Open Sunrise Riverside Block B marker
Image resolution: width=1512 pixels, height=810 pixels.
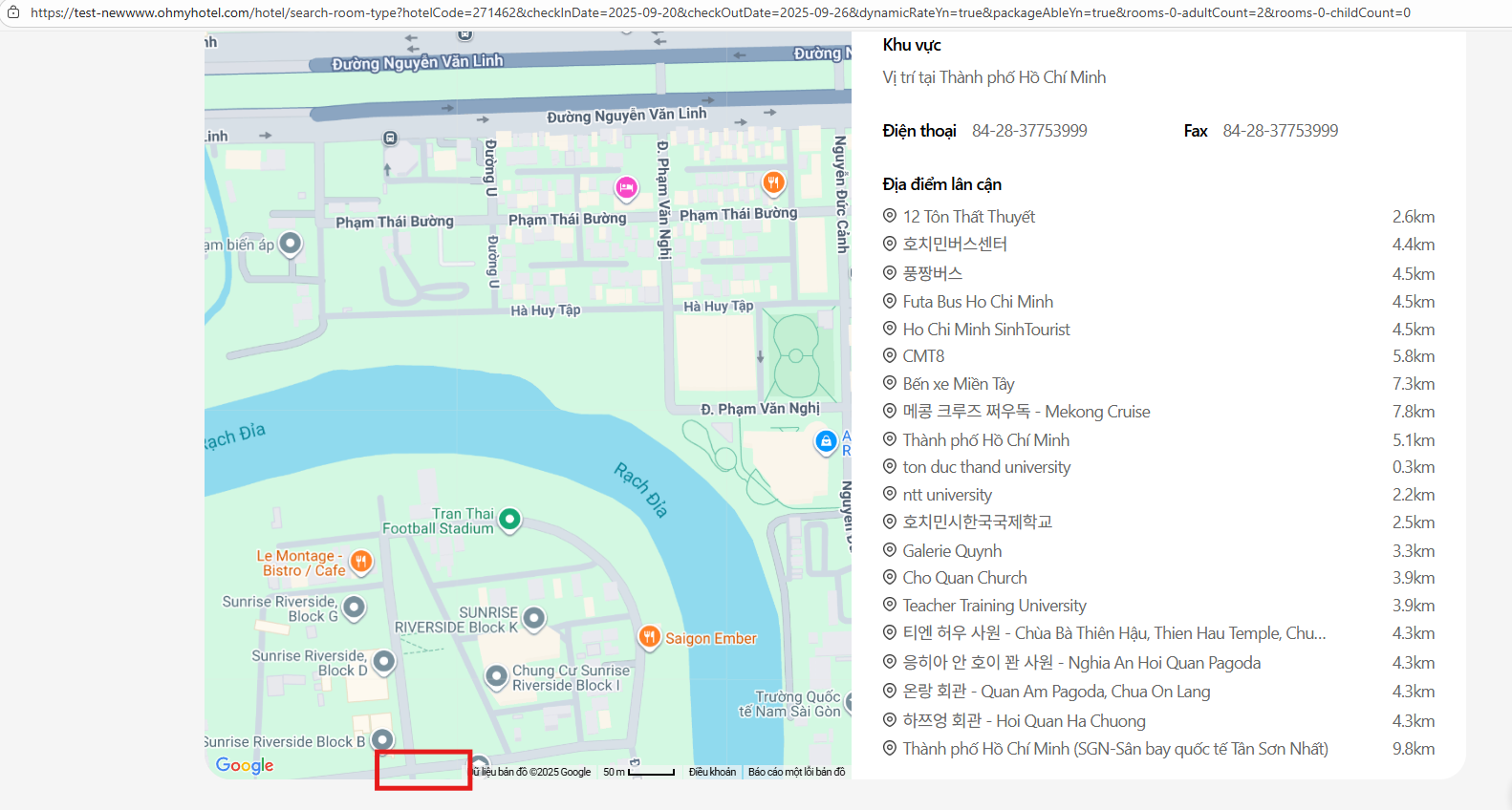point(382,740)
